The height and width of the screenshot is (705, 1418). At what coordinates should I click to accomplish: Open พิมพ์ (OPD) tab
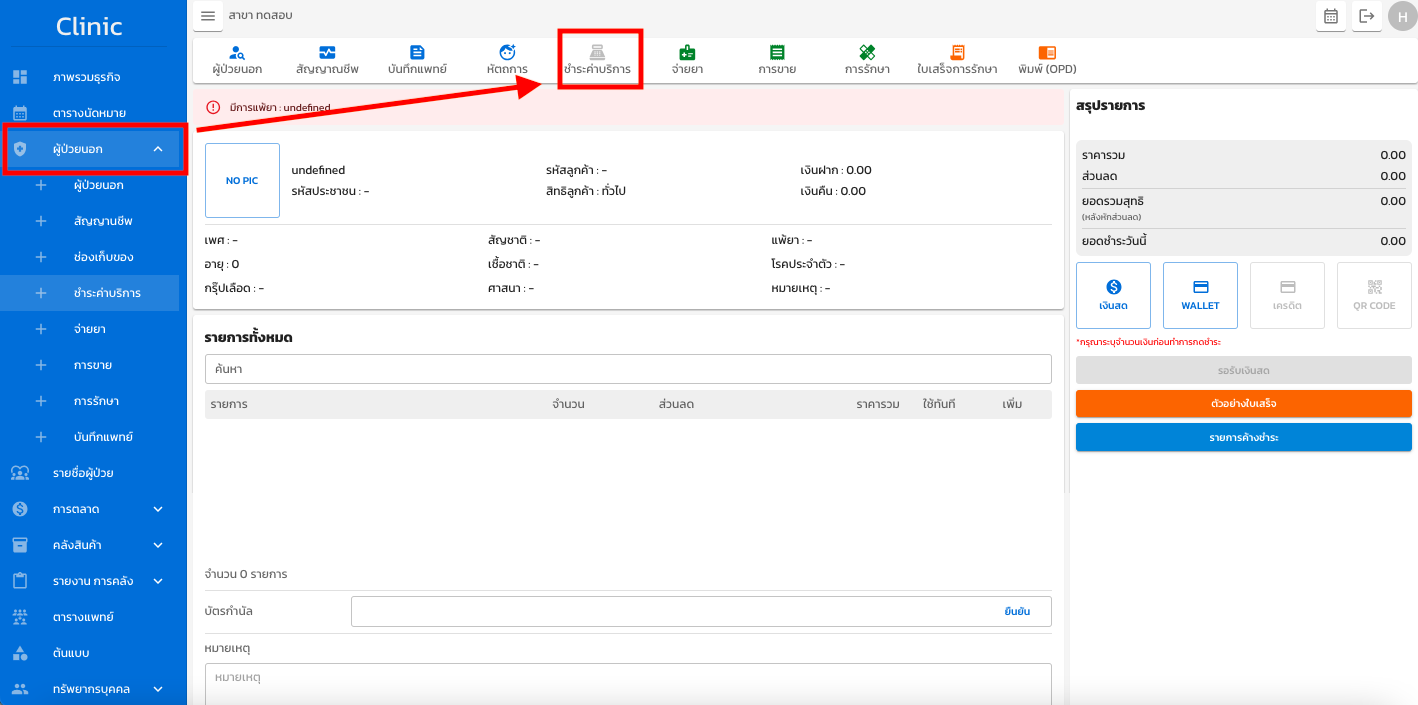[1047, 60]
